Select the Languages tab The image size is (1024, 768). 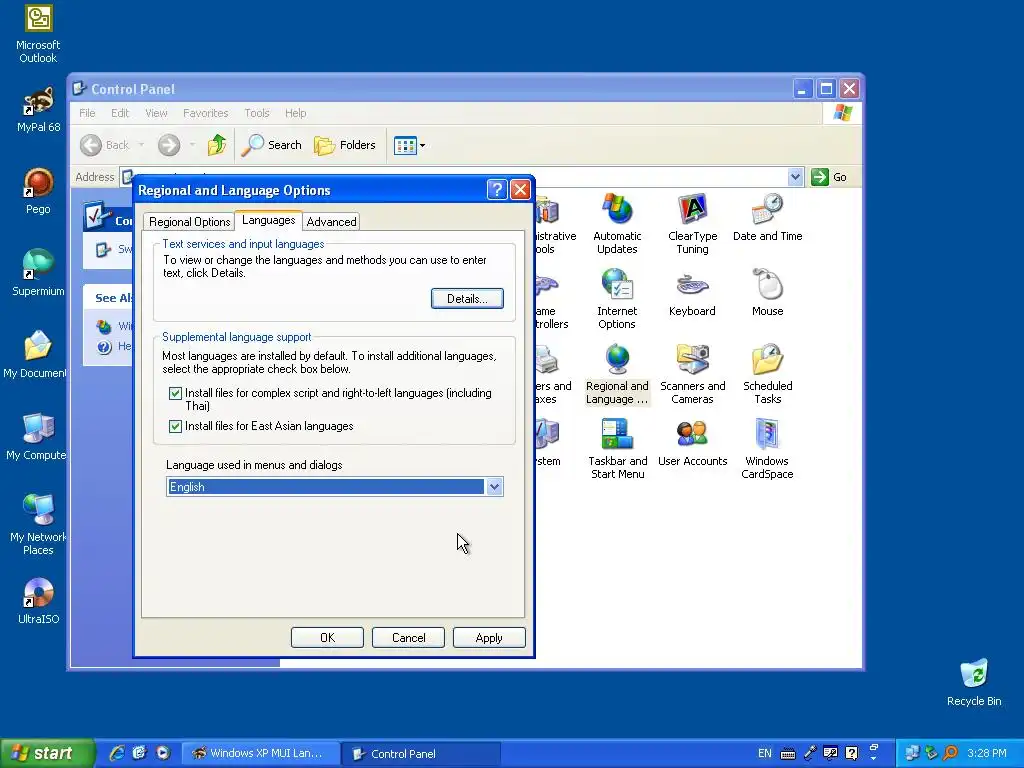(x=268, y=220)
